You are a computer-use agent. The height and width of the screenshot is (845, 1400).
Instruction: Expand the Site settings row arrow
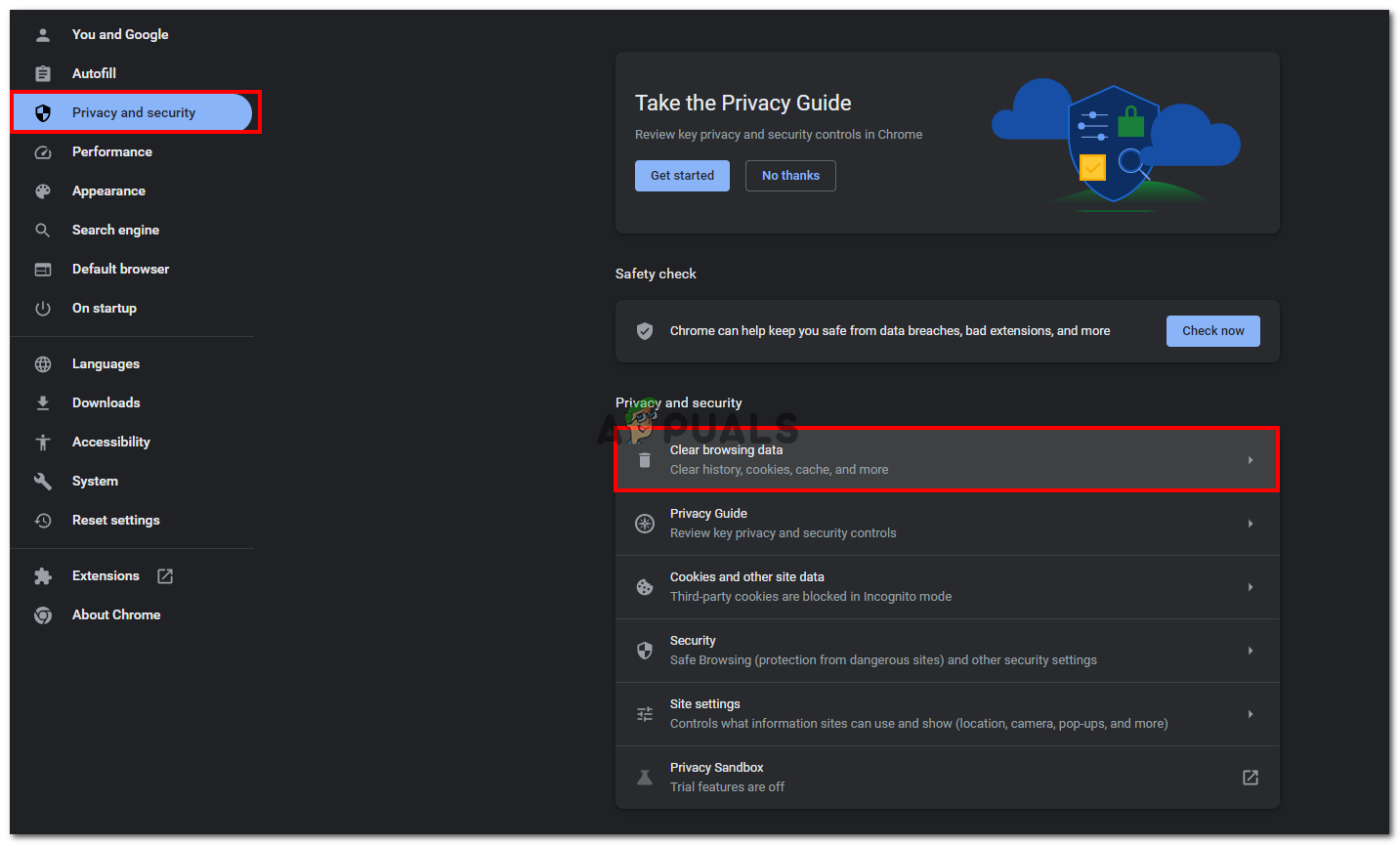coord(1250,714)
